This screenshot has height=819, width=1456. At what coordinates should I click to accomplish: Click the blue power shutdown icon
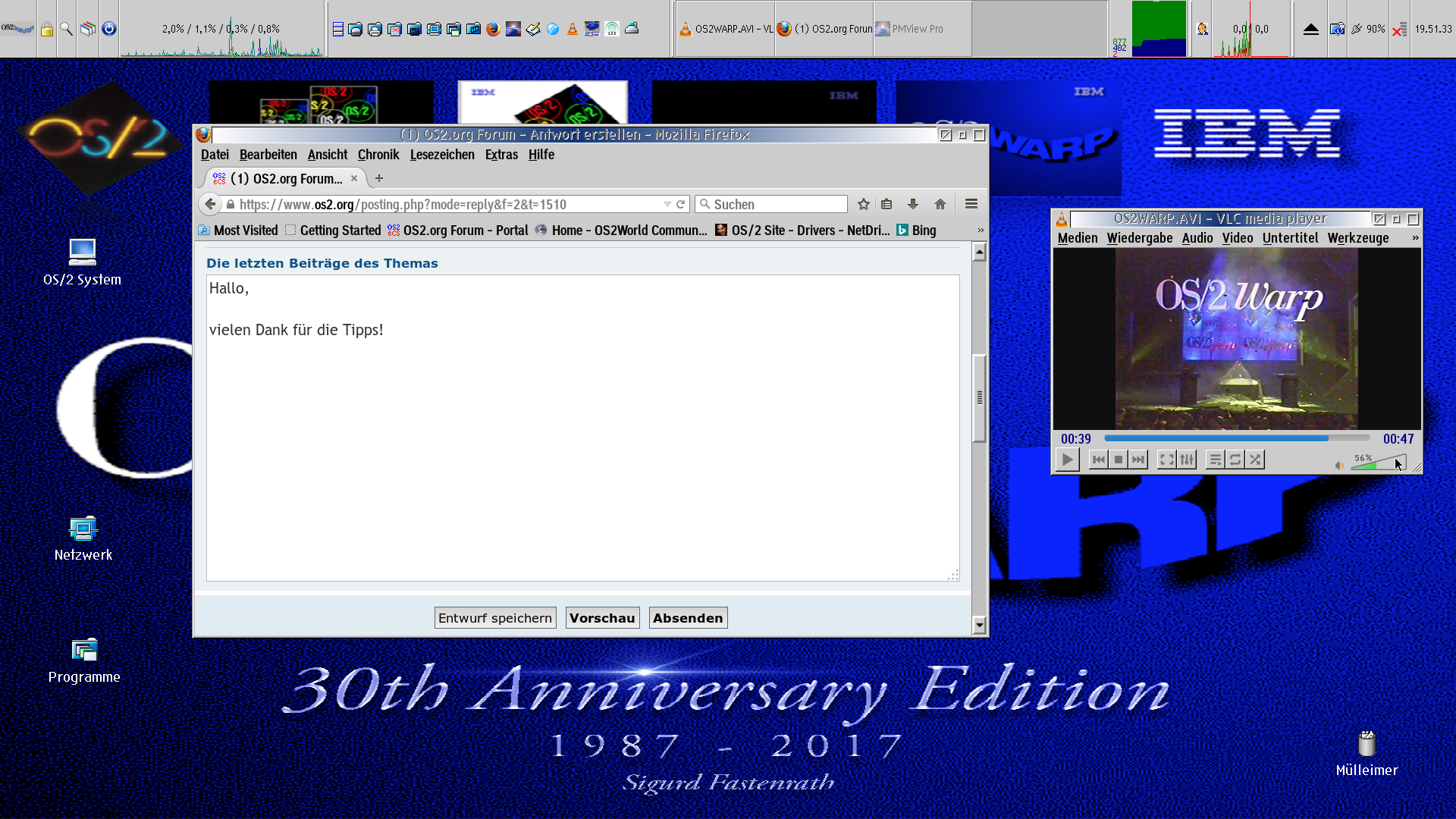(109, 29)
